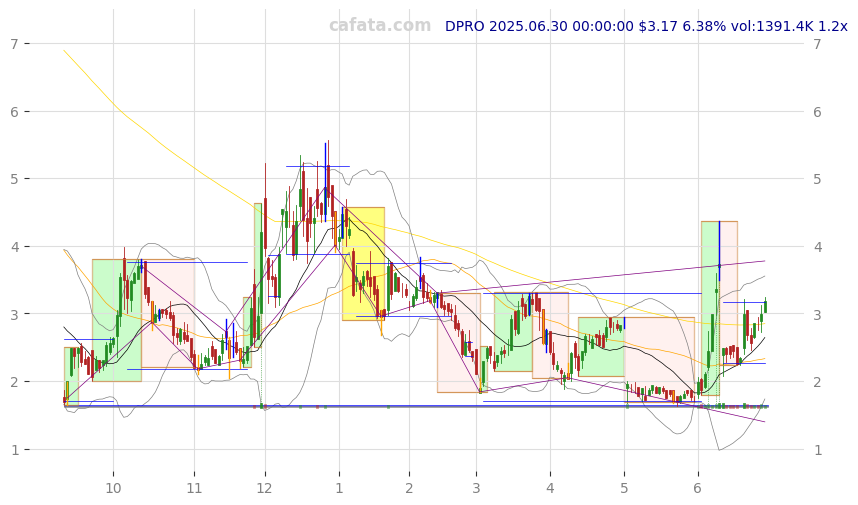Click the x-axis month label 2
Viewport: 858px width, 505px height.
409,488
